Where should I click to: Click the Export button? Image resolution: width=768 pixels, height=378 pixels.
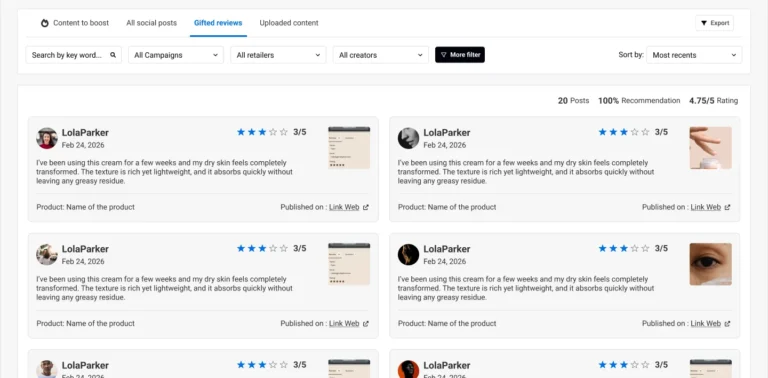click(x=715, y=23)
